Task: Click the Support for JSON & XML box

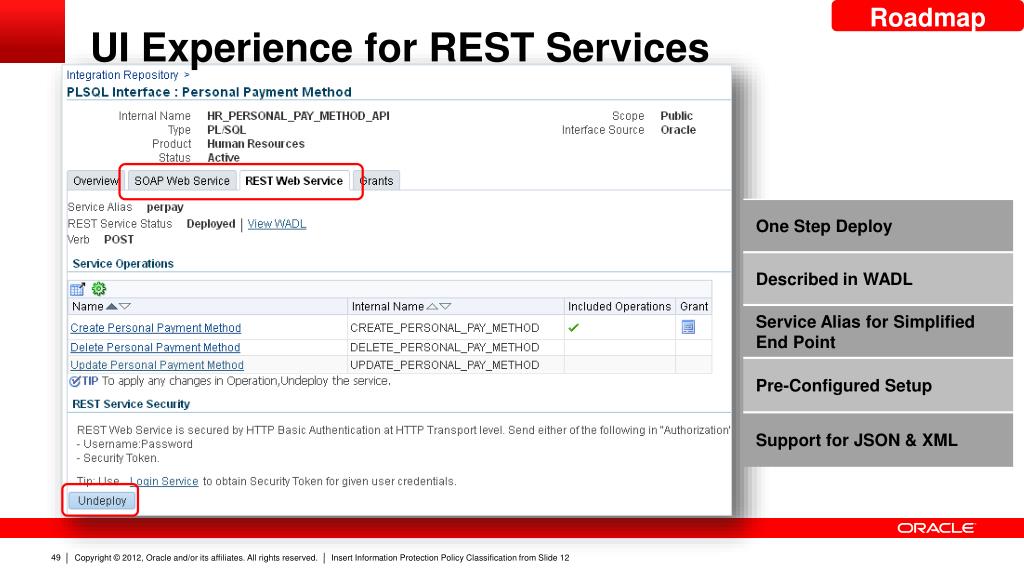Action: tap(878, 440)
